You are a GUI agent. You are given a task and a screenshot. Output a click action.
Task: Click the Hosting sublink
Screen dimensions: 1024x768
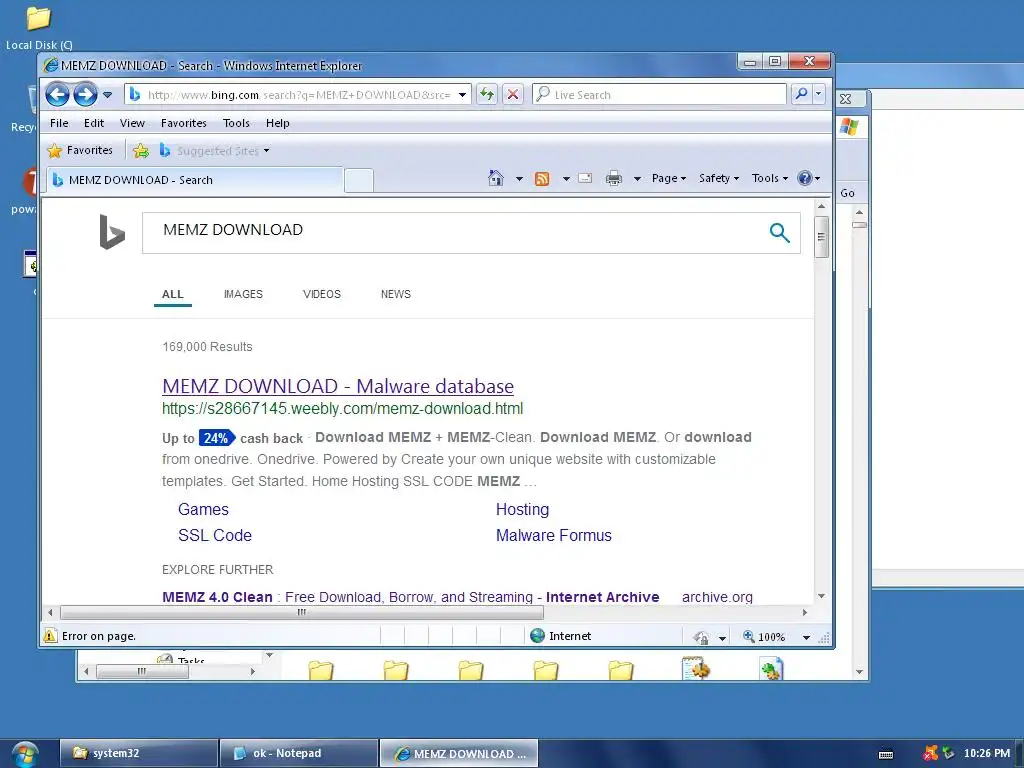[522, 509]
